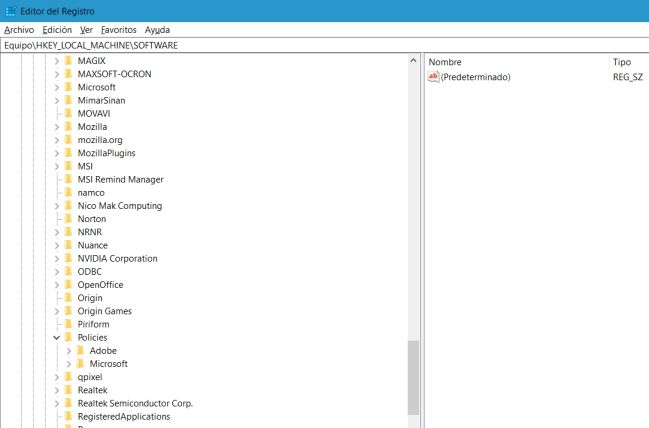This screenshot has width=649, height=428.
Task: Select the Origin folder icon
Action: click(69, 298)
